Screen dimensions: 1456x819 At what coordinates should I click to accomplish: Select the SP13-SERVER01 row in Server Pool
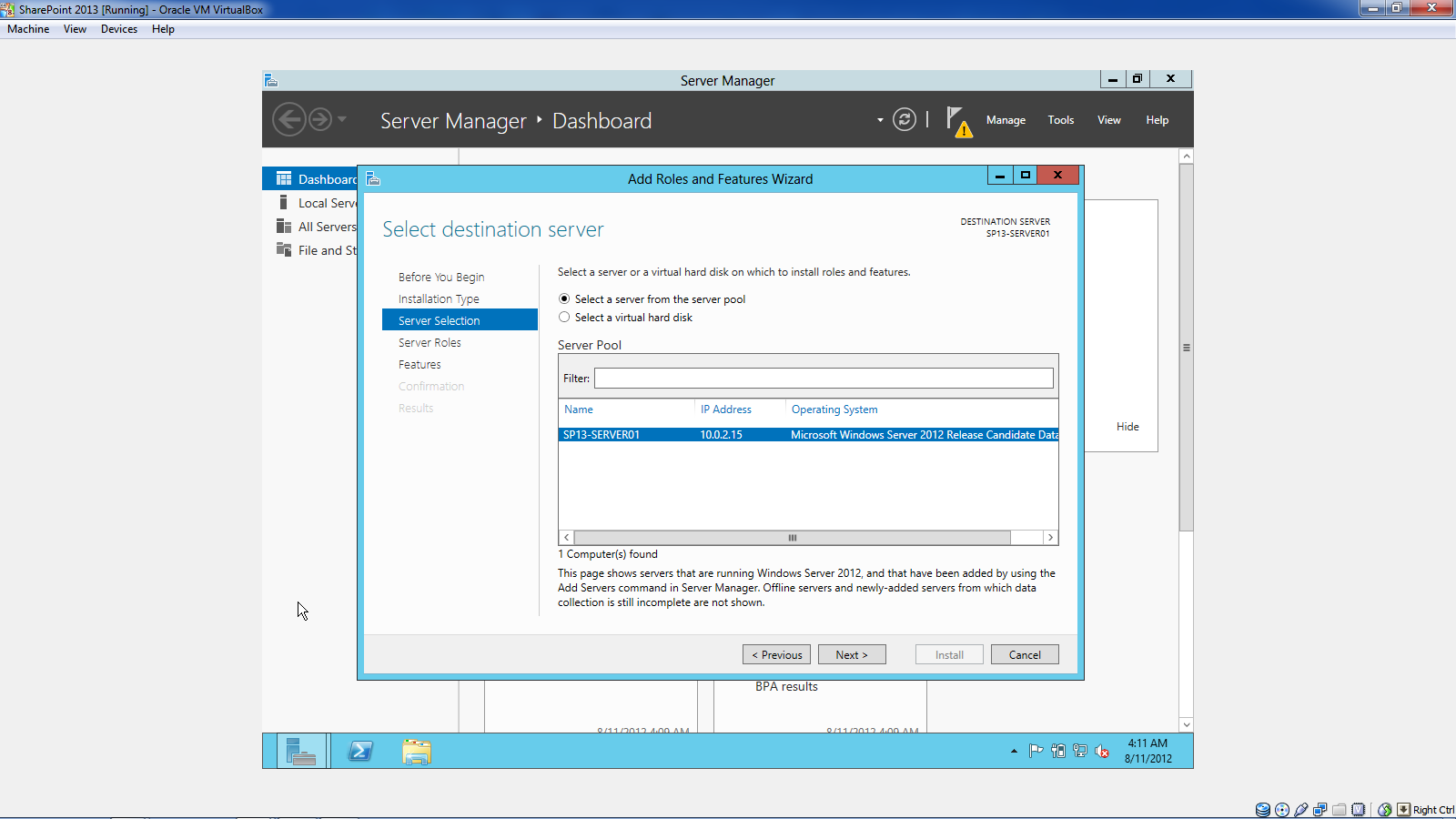click(808, 435)
